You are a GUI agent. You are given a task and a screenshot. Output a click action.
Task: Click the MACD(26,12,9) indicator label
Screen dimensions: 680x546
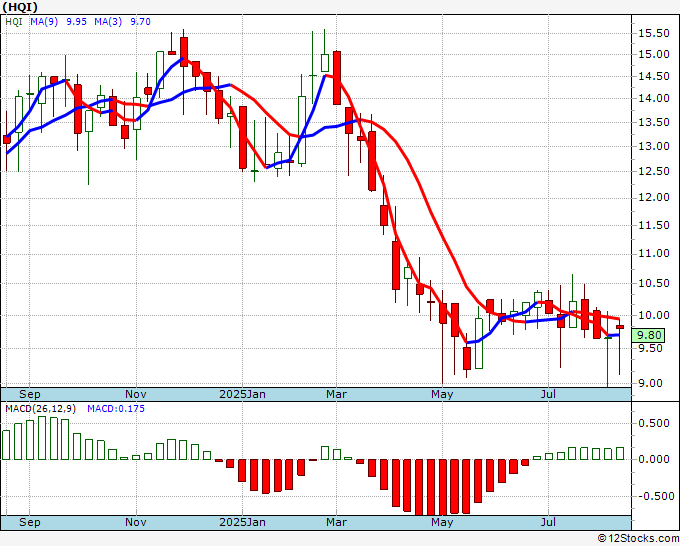click(x=40, y=409)
